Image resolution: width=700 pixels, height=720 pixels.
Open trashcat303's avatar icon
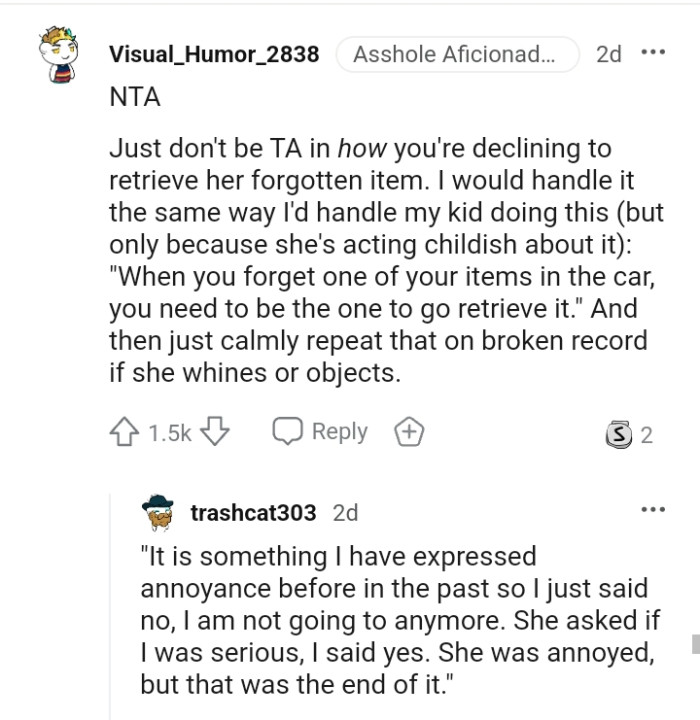pos(157,513)
